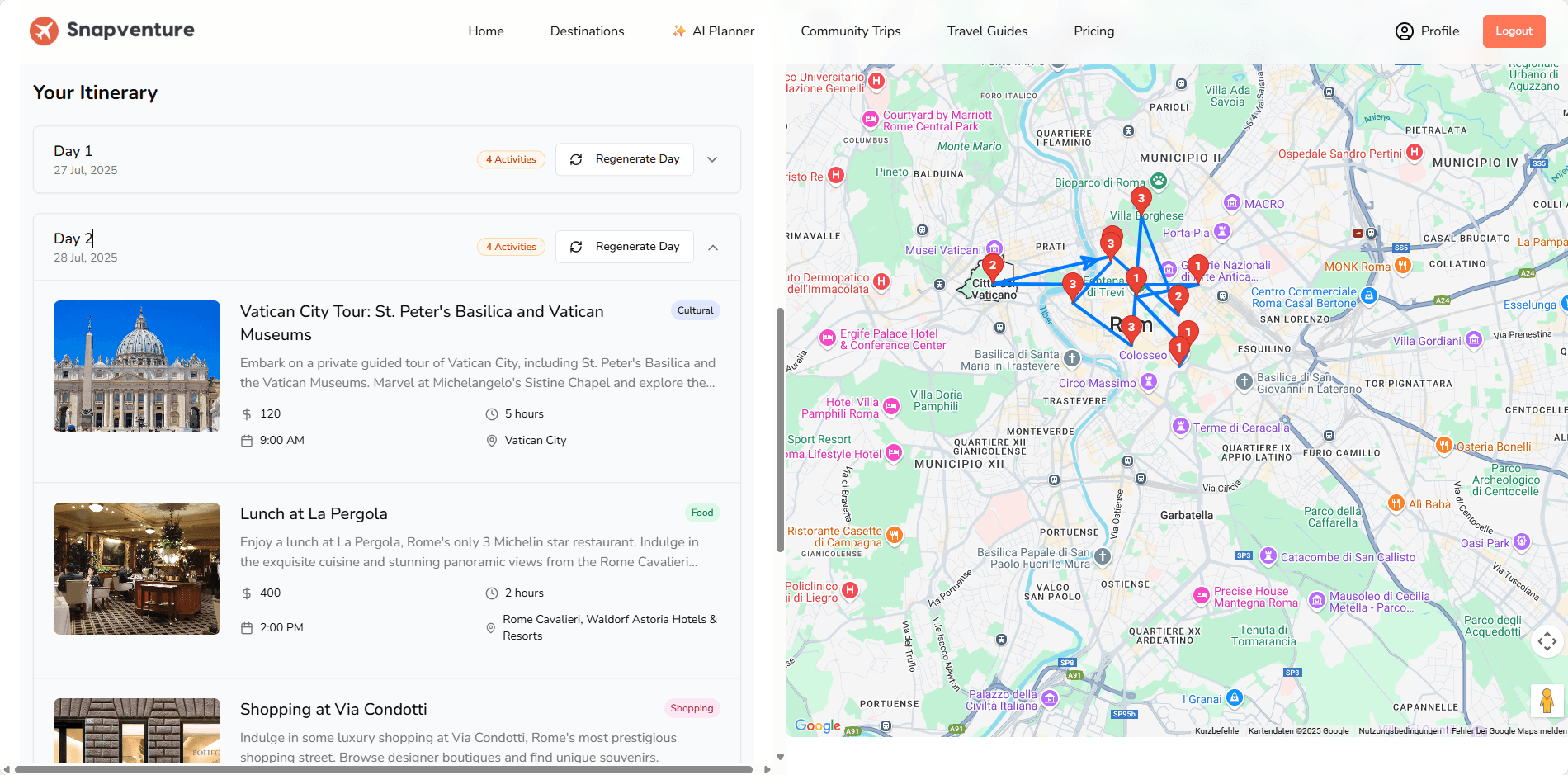Click map marker 2 near Roma Termini area

click(x=1178, y=300)
